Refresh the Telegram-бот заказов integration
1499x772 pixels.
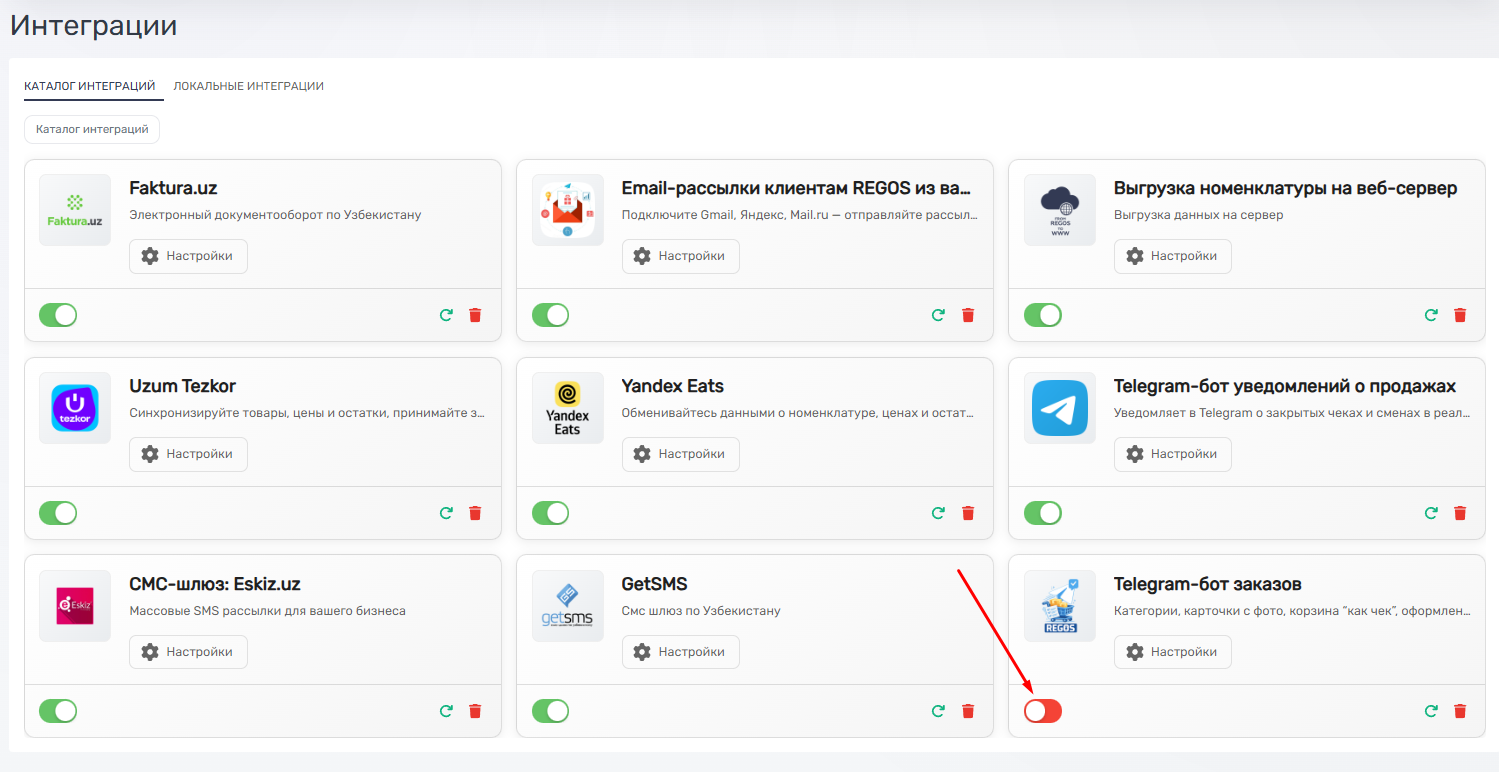coord(1431,711)
